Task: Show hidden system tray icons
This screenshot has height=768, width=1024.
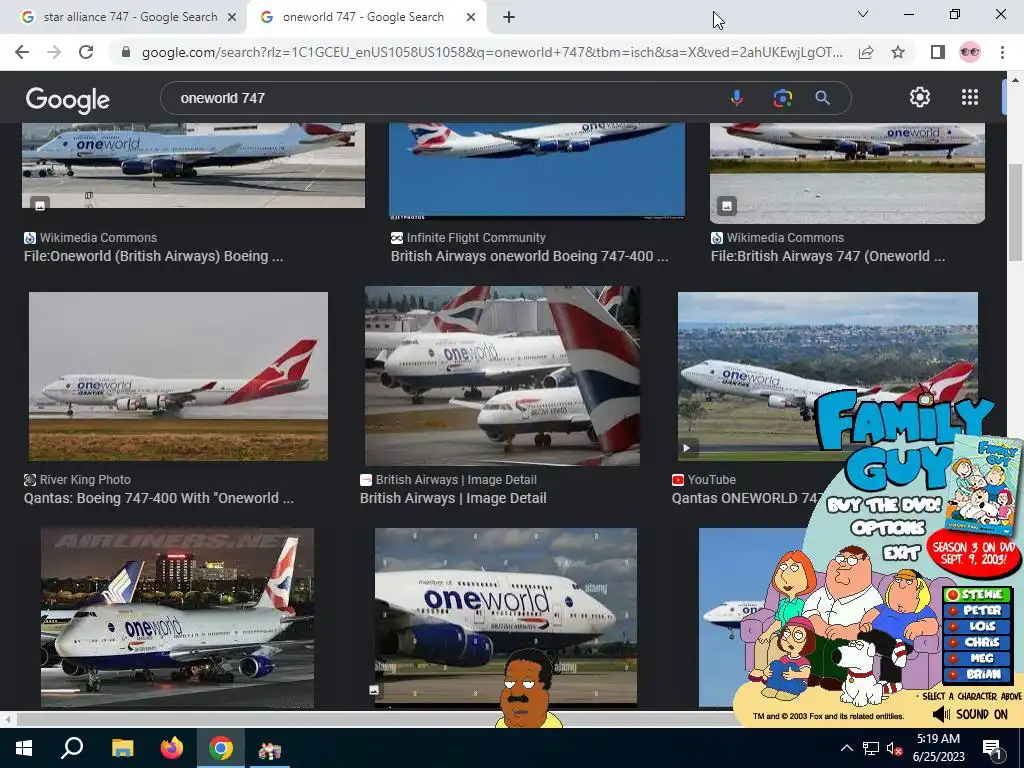Action: pos(846,748)
